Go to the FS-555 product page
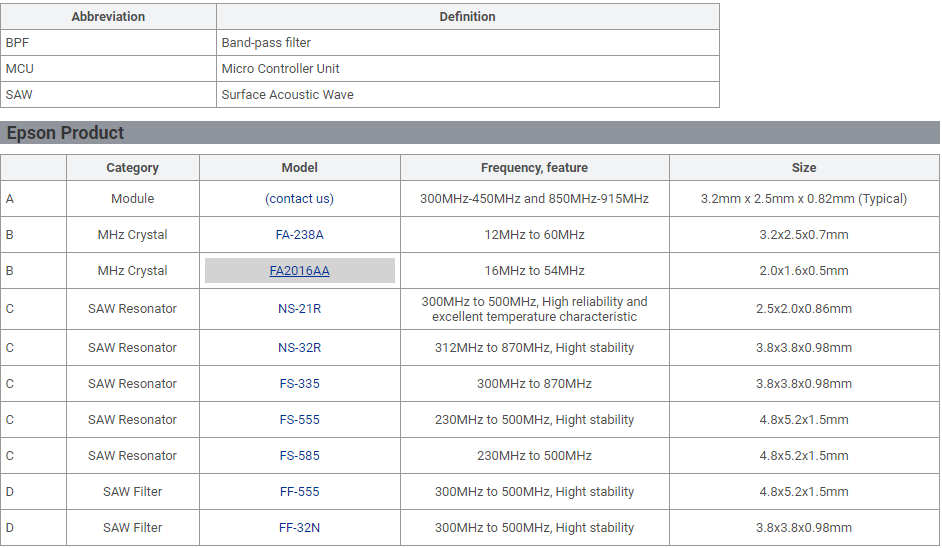The height and width of the screenshot is (548, 942). [299, 420]
